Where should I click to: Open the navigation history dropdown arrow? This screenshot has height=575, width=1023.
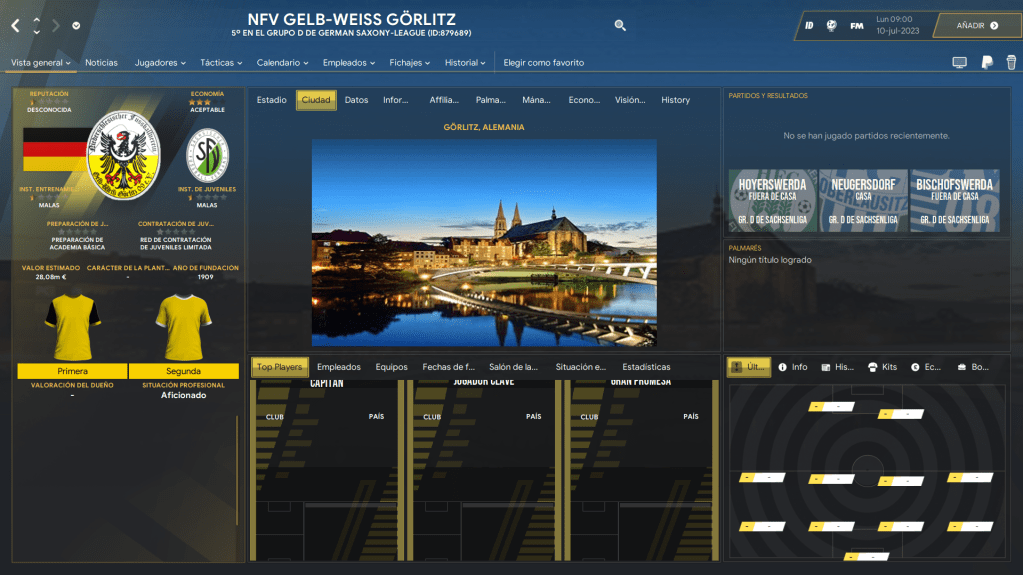pyautogui.click(x=77, y=26)
